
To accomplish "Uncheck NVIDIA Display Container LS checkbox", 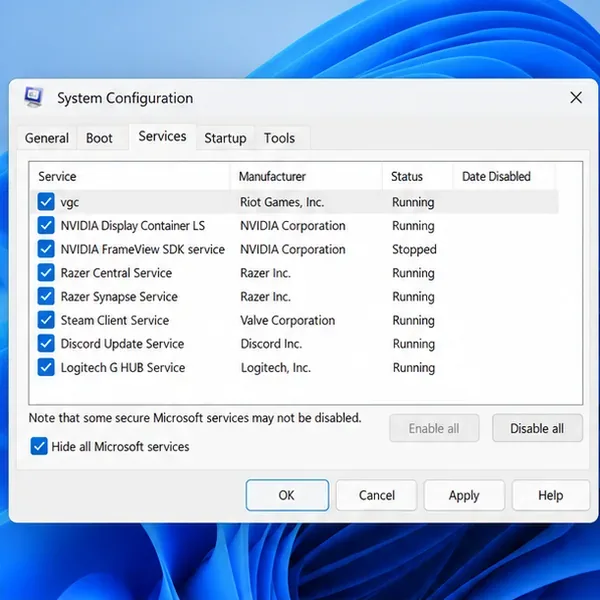I will [x=46, y=225].
